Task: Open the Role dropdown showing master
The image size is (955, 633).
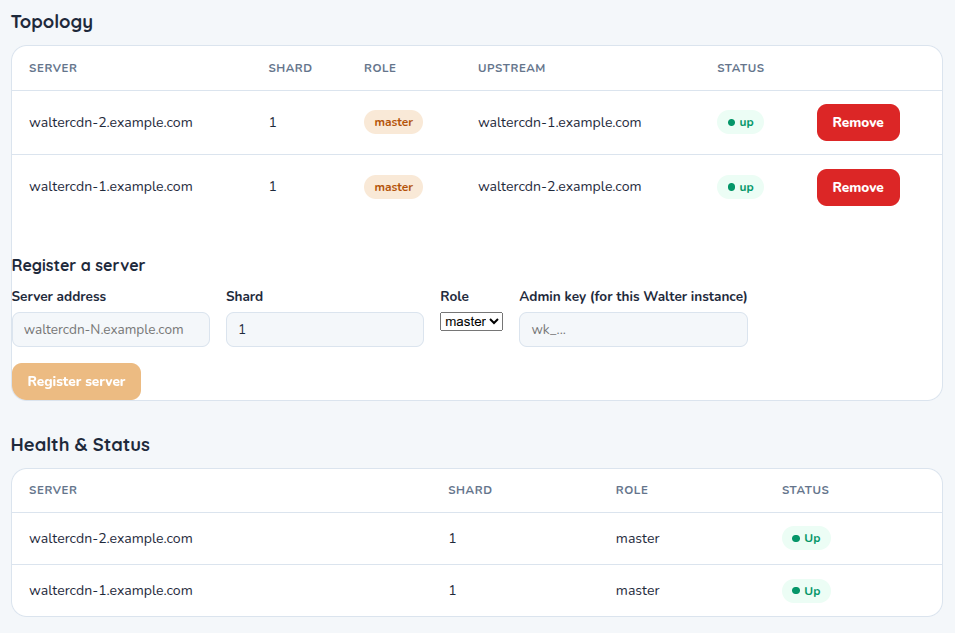Action: [471, 321]
